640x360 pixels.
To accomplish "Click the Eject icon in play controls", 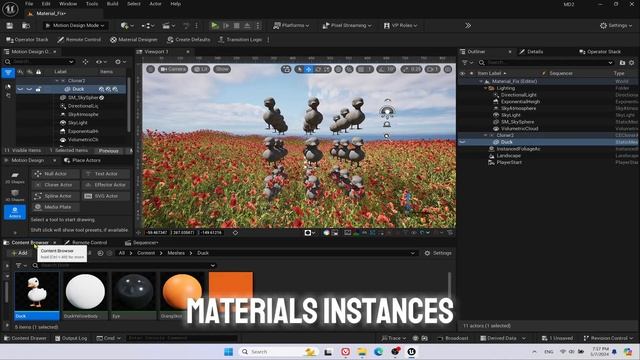I will click(247, 25).
